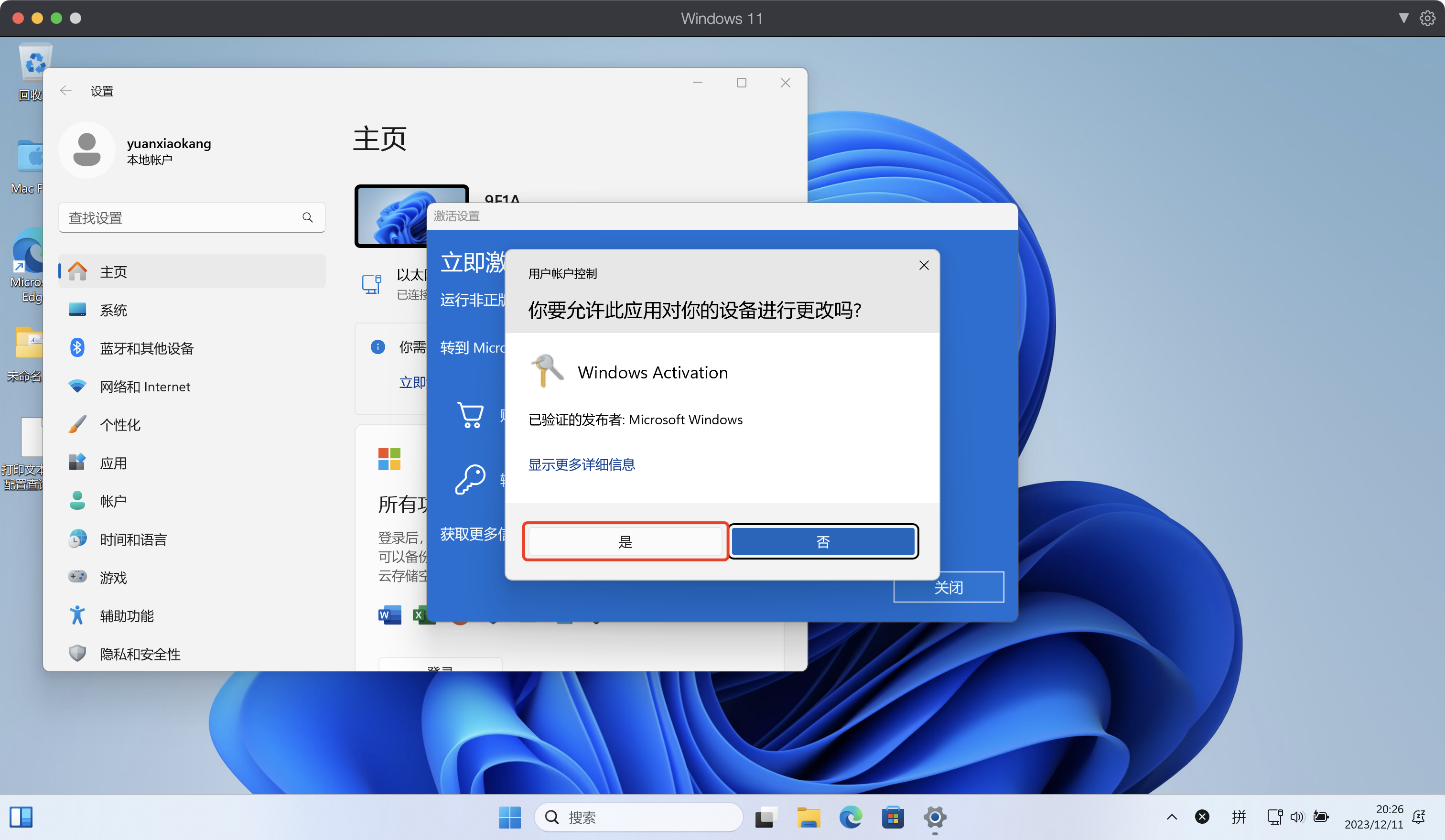Image resolution: width=1445 pixels, height=840 pixels.
Task: Click the search magnifier in 查找设置 box
Action: pyautogui.click(x=308, y=217)
